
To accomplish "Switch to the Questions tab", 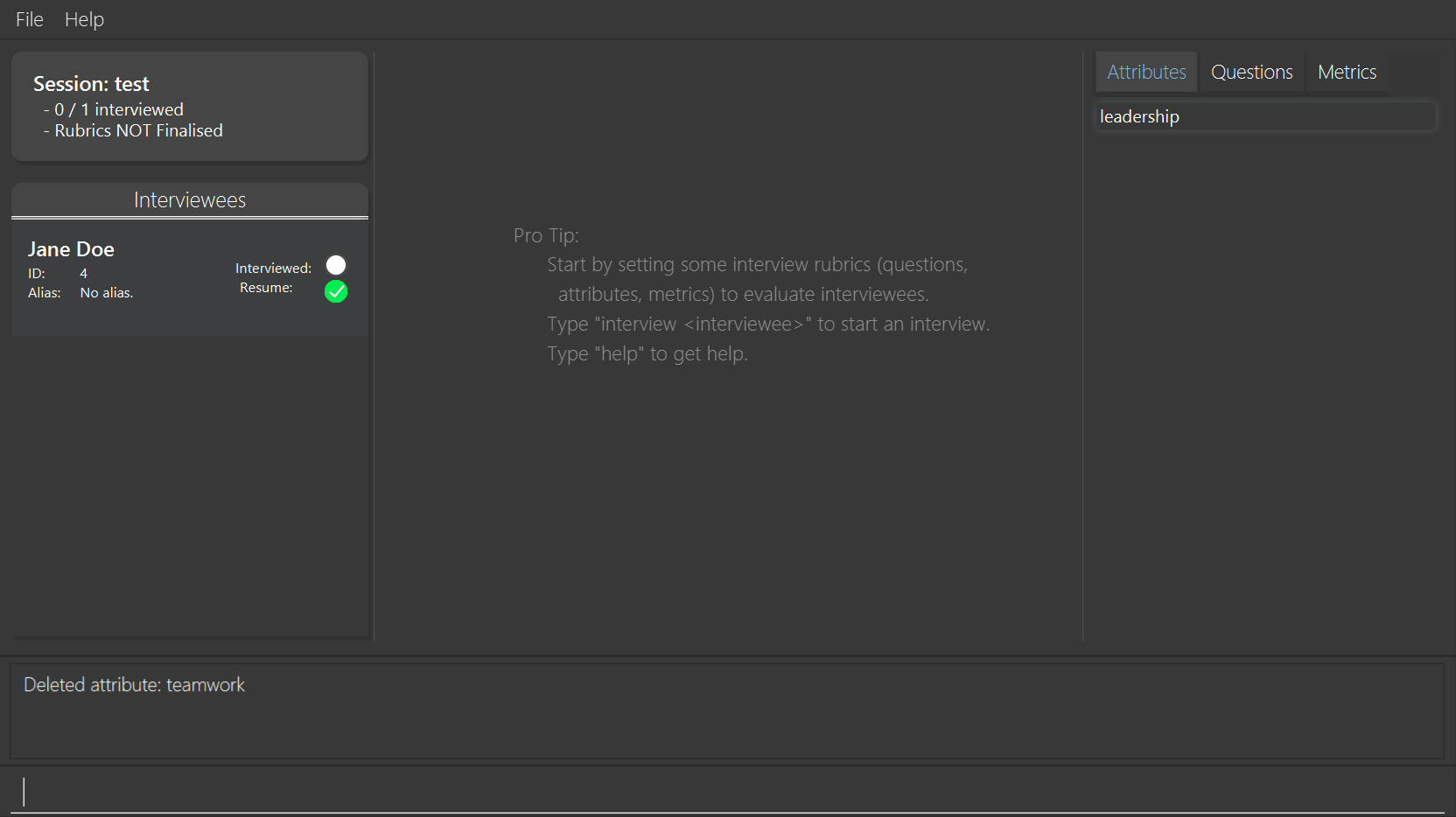I will pyautogui.click(x=1251, y=72).
